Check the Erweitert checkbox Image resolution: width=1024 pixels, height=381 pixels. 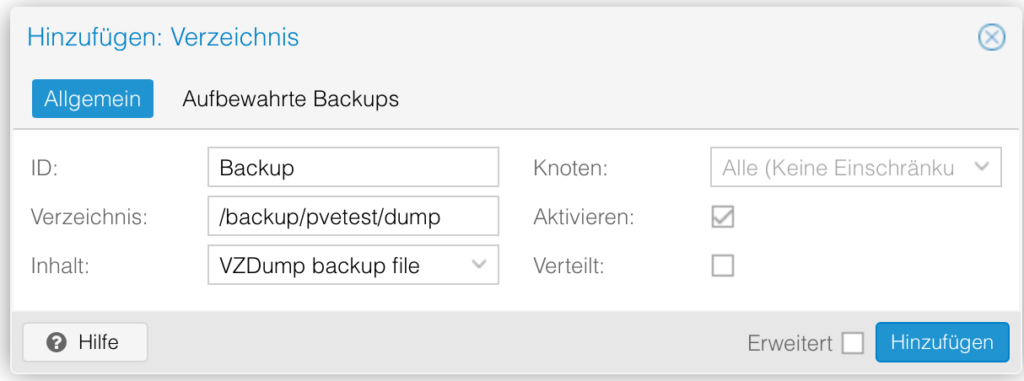tap(852, 343)
